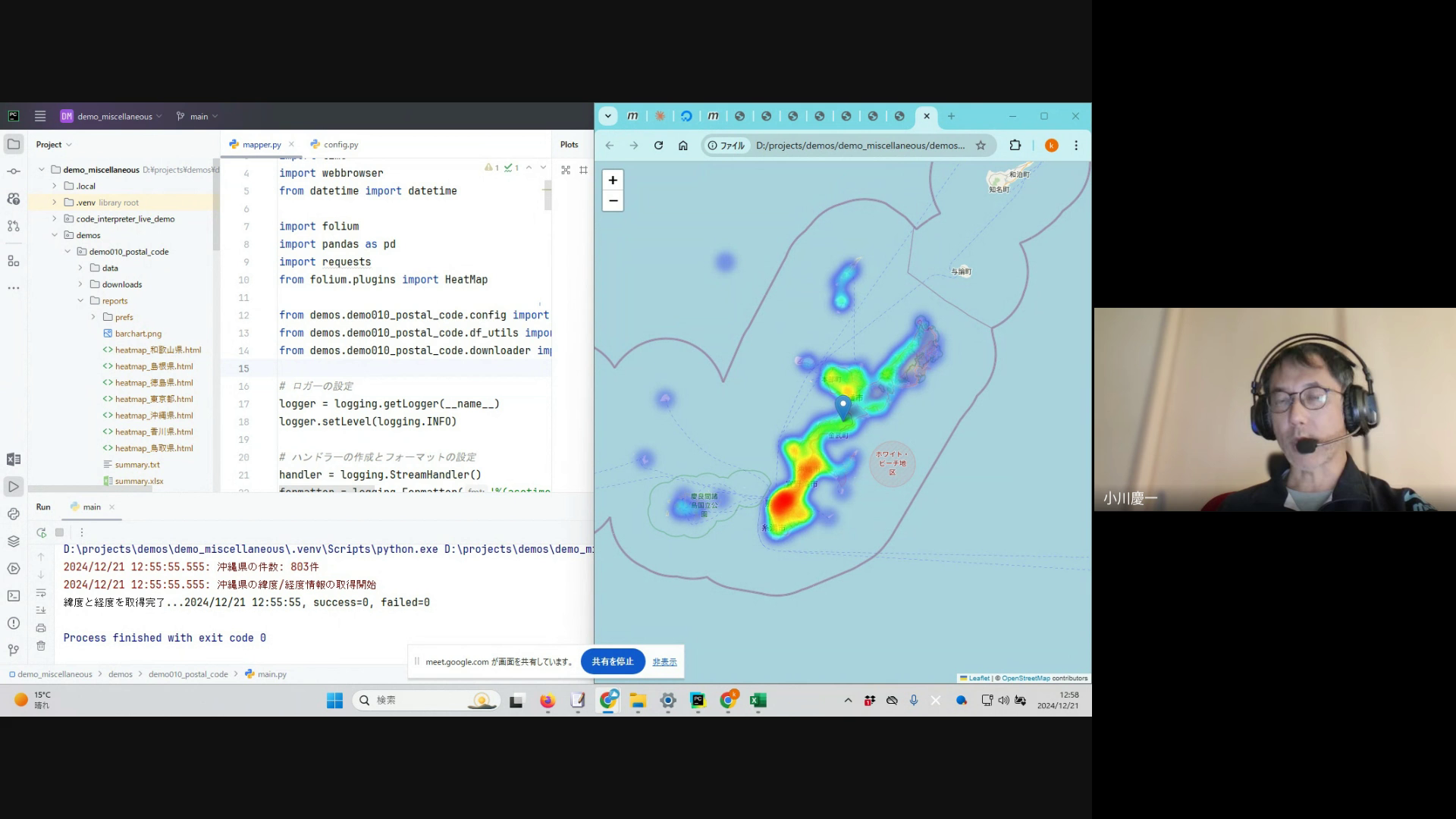
Task: Open the Terminal tool window
Action: coord(13,596)
